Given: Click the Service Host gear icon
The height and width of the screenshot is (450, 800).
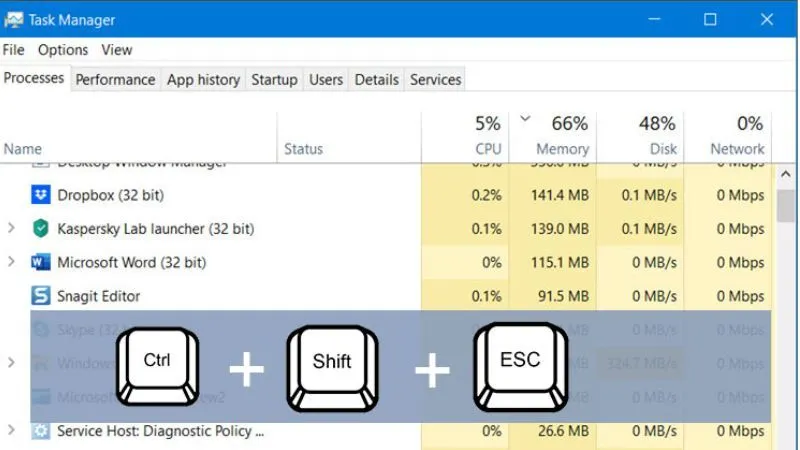Looking at the screenshot, I should coord(40,431).
